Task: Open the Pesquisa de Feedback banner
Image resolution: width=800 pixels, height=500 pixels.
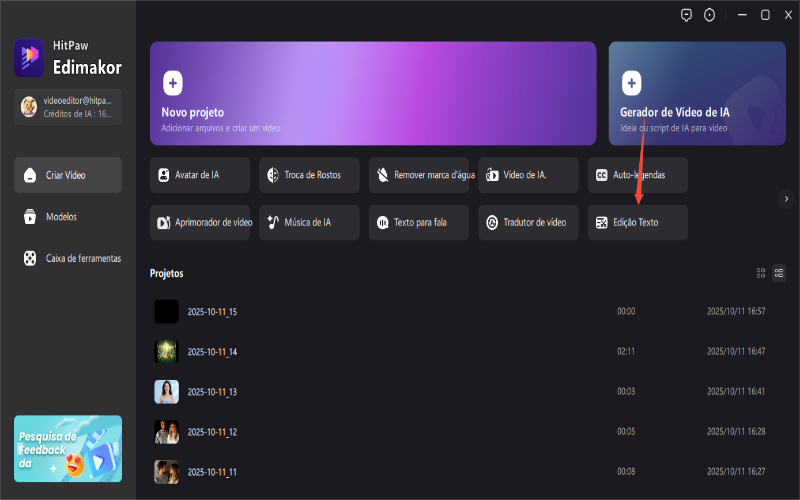Action: click(68, 448)
